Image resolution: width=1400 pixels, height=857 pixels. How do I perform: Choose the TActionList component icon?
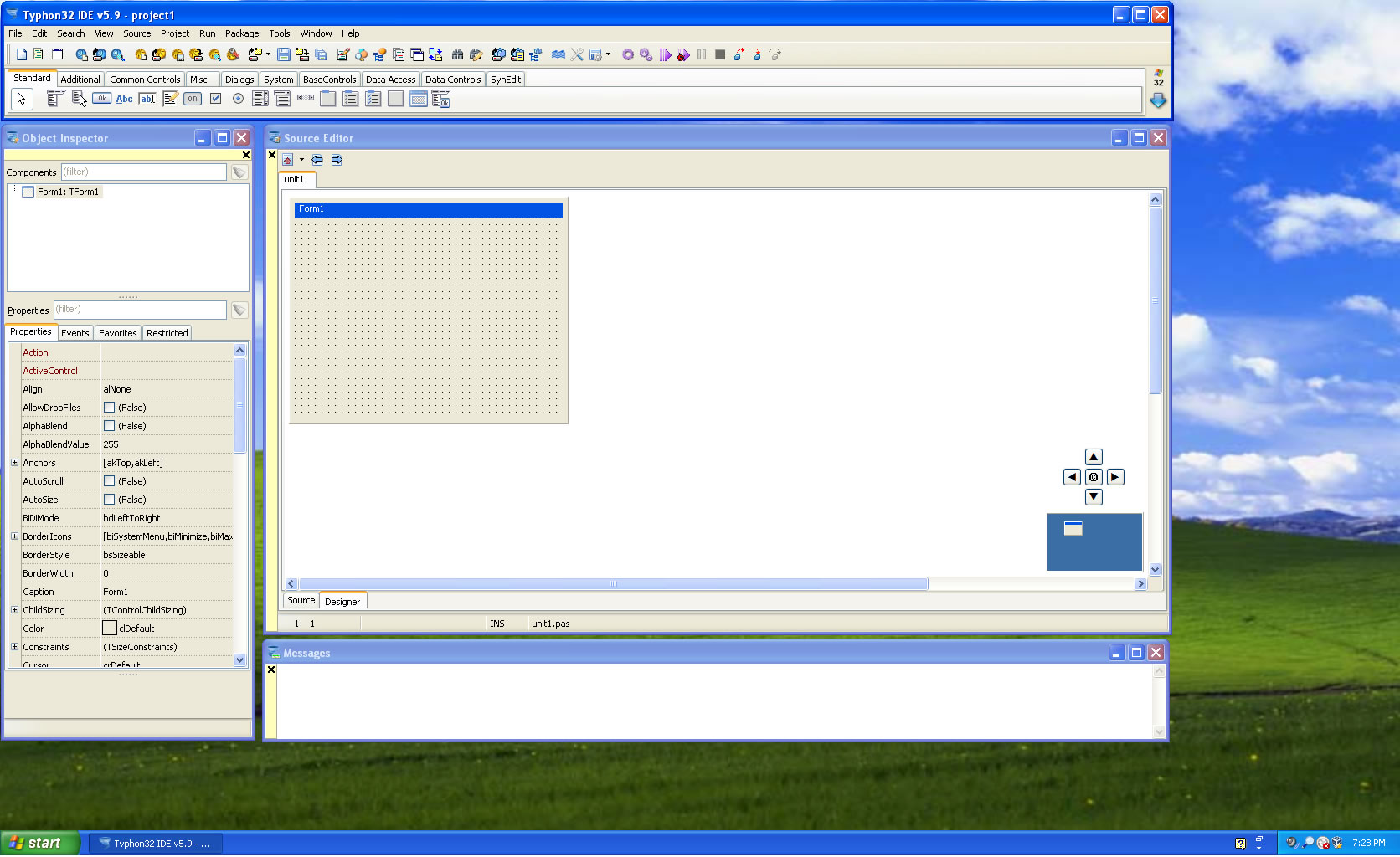pyautogui.click(x=441, y=99)
